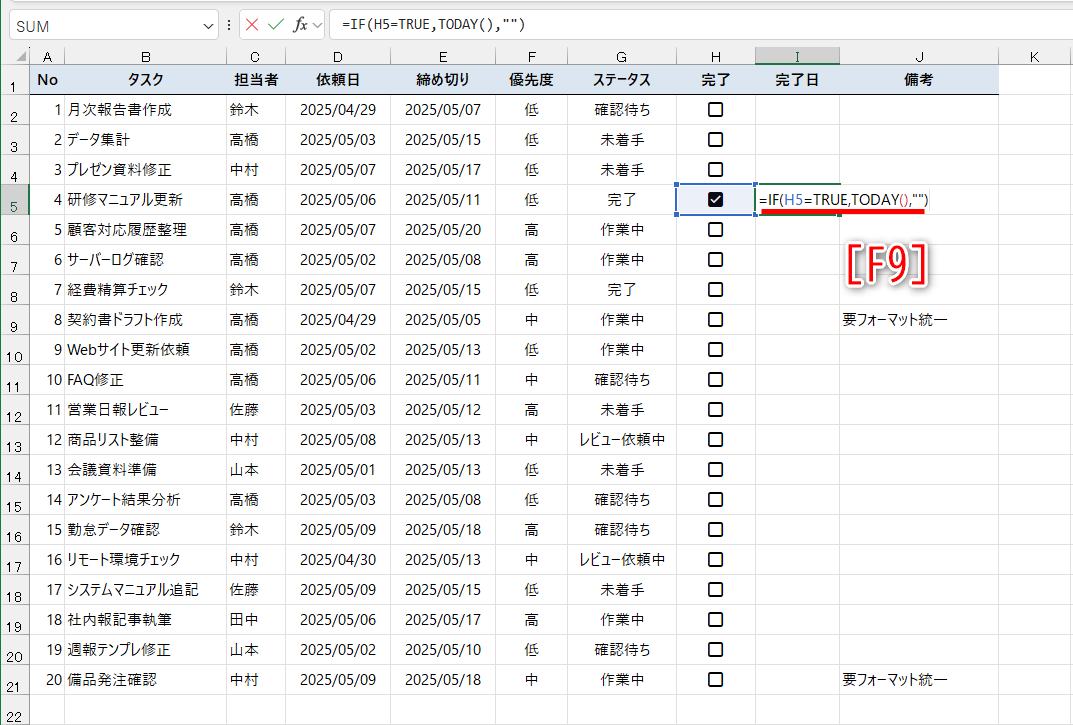1073x725 pixels.
Task: Click the 優先度 header cell
Action: pyautogui.click(x=531, y=79)
